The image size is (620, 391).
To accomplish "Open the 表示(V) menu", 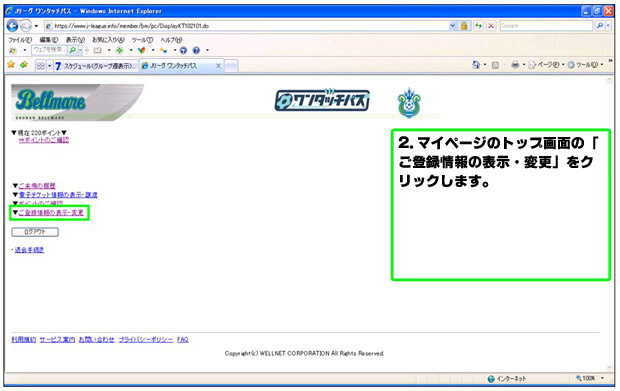I will (75, 40).
